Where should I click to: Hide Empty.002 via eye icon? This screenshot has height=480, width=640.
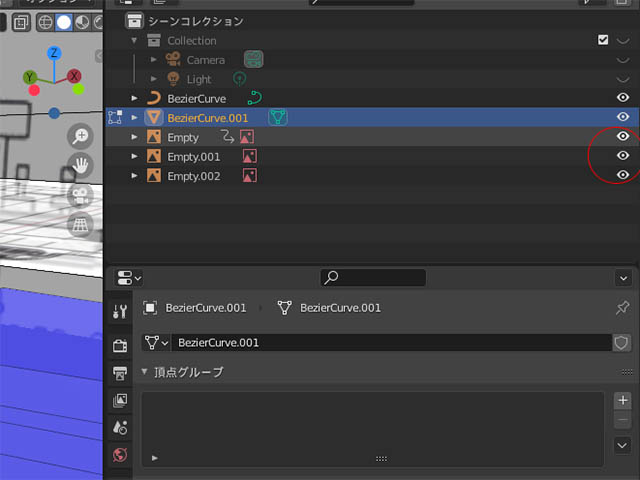click(x=623, y=175)
